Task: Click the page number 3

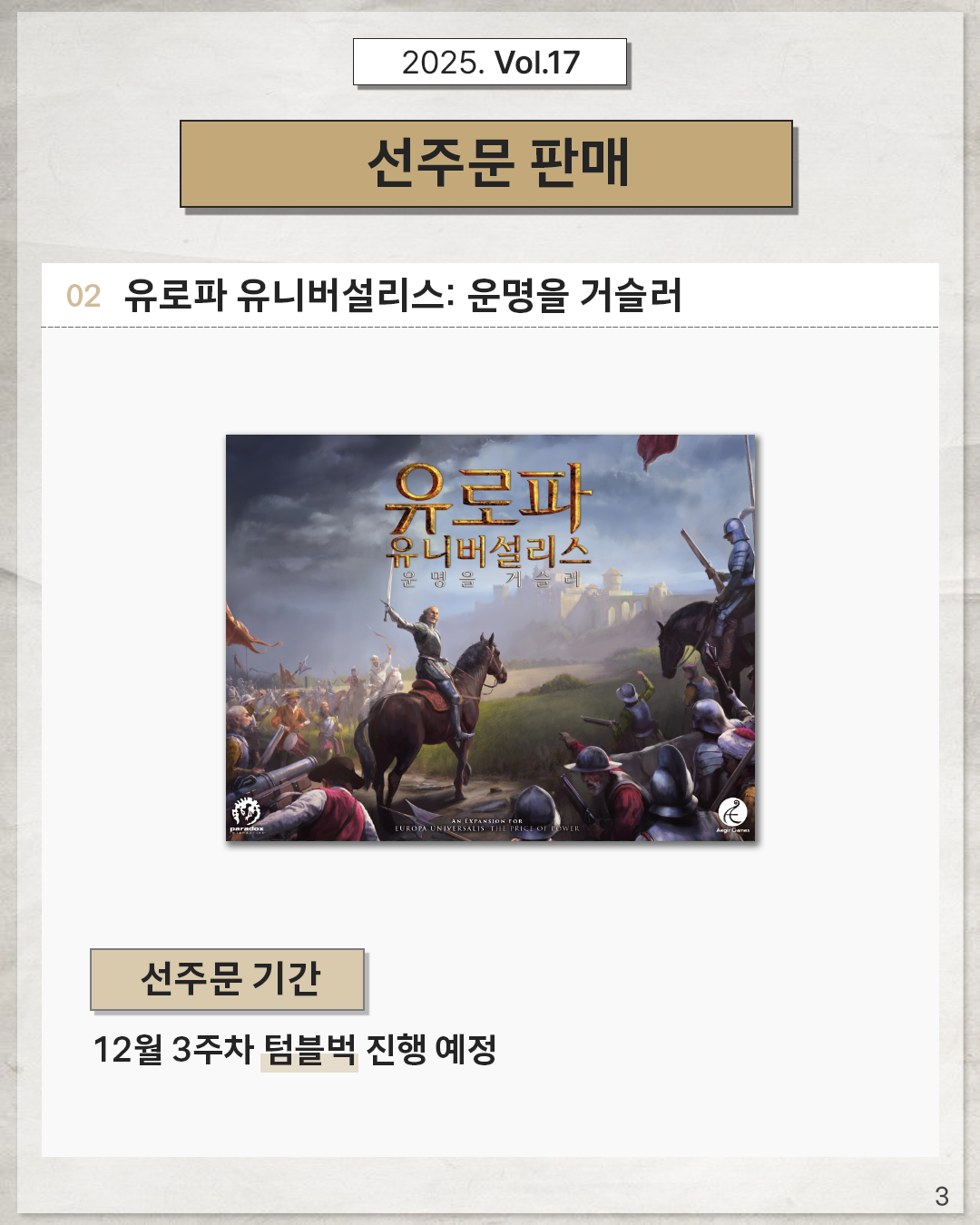Action: pyautogui.click(x=942, y=1197)
